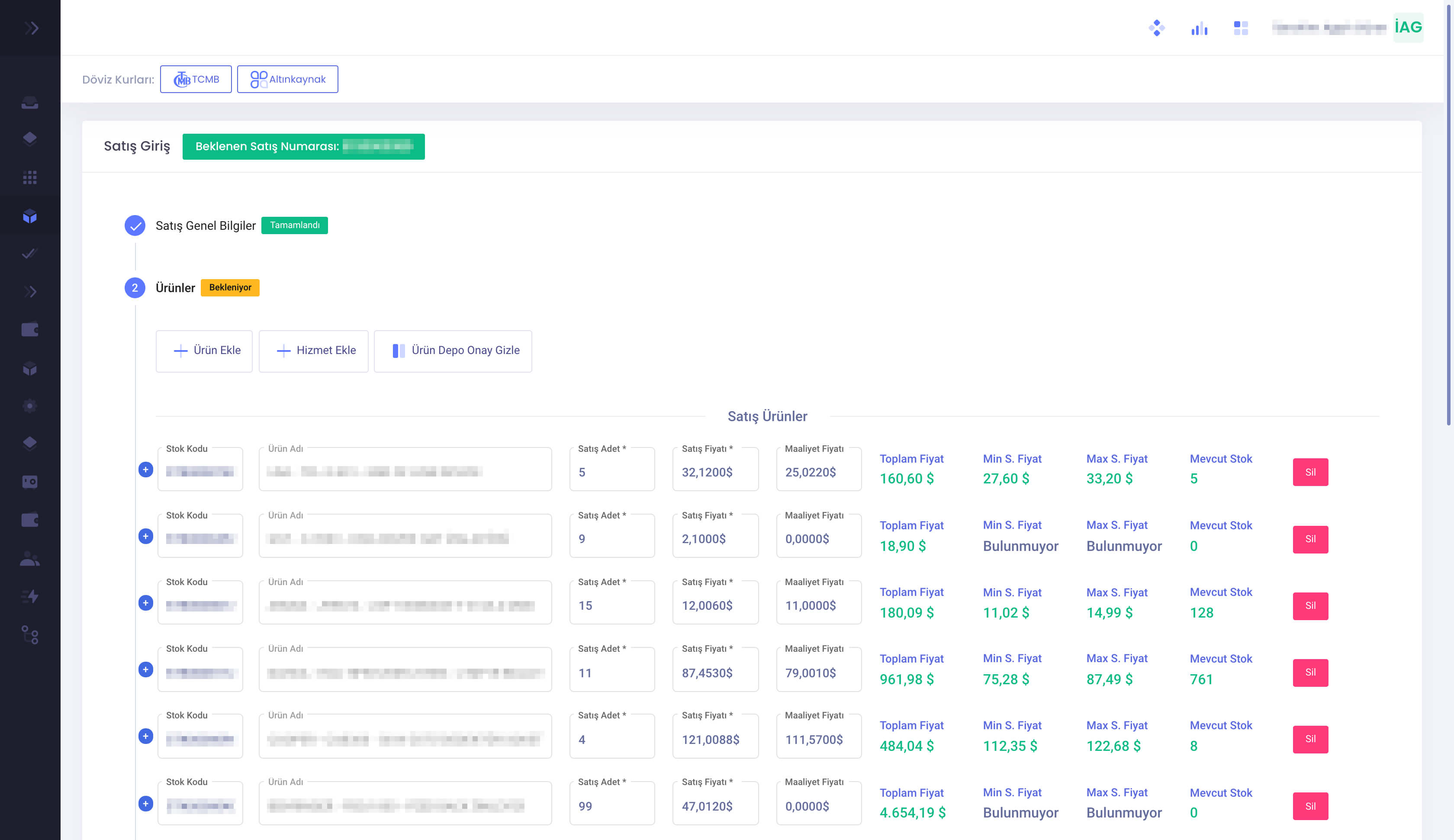Delete the row totaling 4.654,19 $

[1310, 806]
